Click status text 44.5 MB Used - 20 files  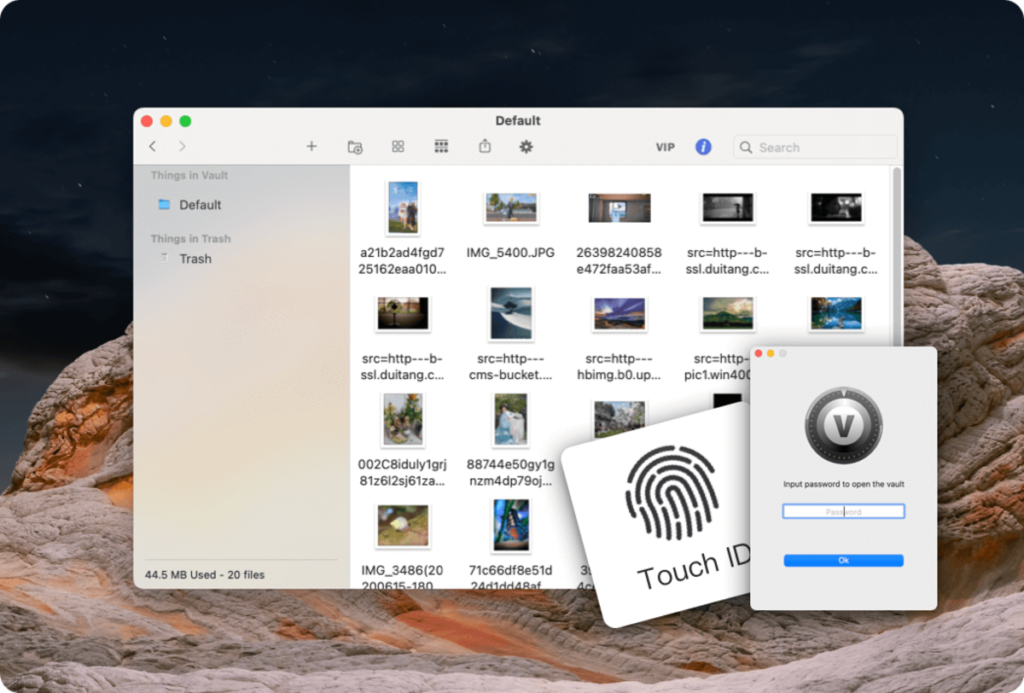[204, 575]
